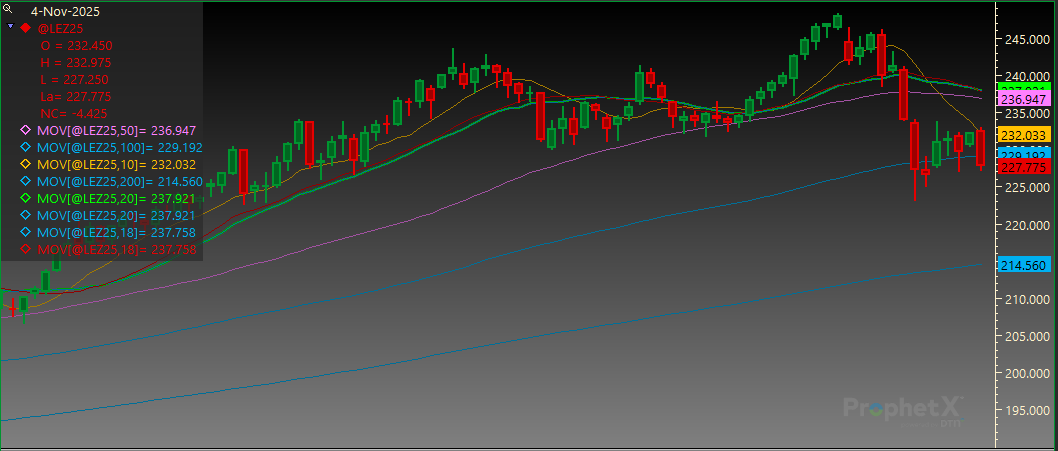This screenshot has width=1058, height=451.
Task: Click the green diamond for the 20-period MOV
Action: [26, 199]
